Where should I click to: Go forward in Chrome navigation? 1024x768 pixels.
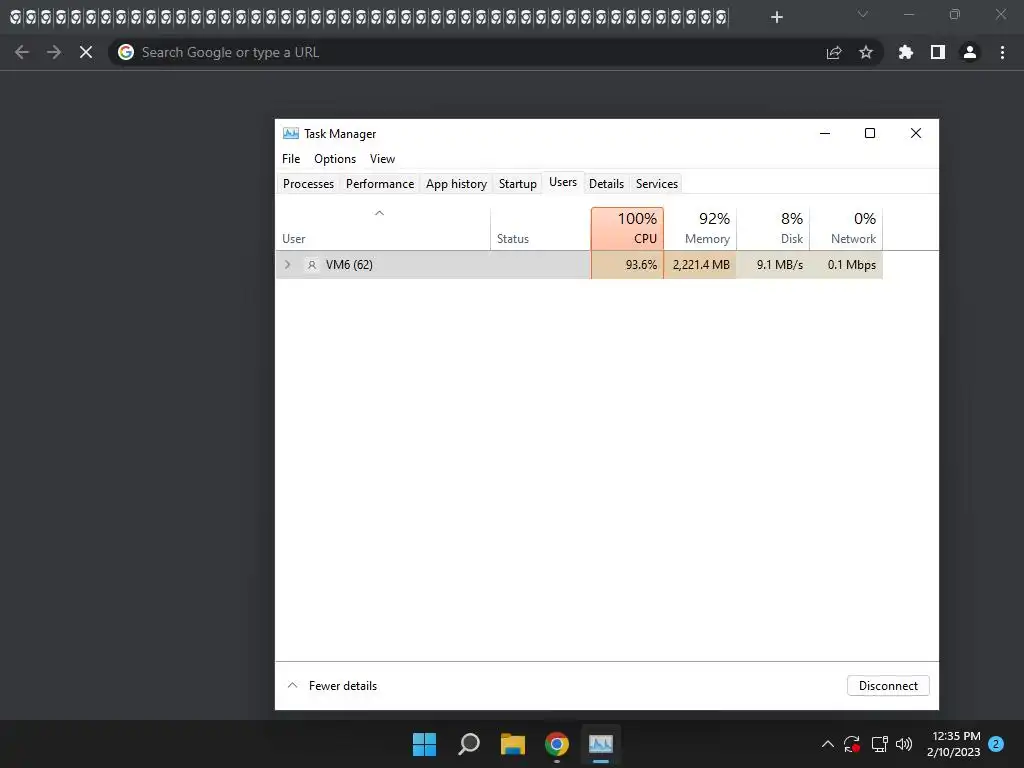pos(54,52)
